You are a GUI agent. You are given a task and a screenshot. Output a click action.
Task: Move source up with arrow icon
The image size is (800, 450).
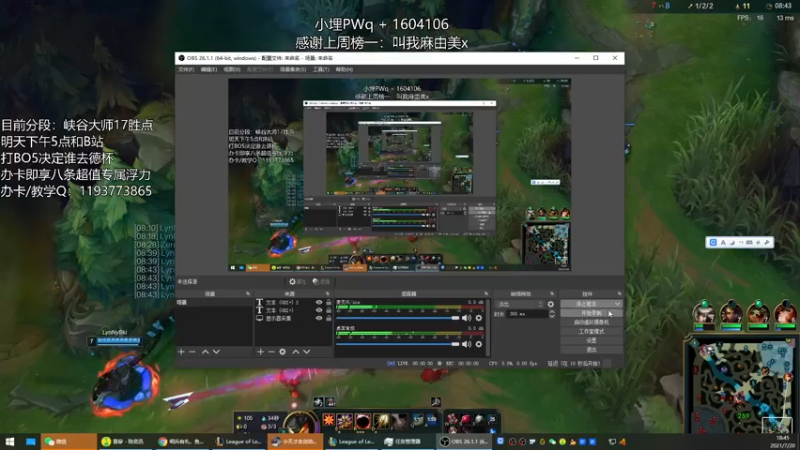pyautogui.click(x=295, y=352)
